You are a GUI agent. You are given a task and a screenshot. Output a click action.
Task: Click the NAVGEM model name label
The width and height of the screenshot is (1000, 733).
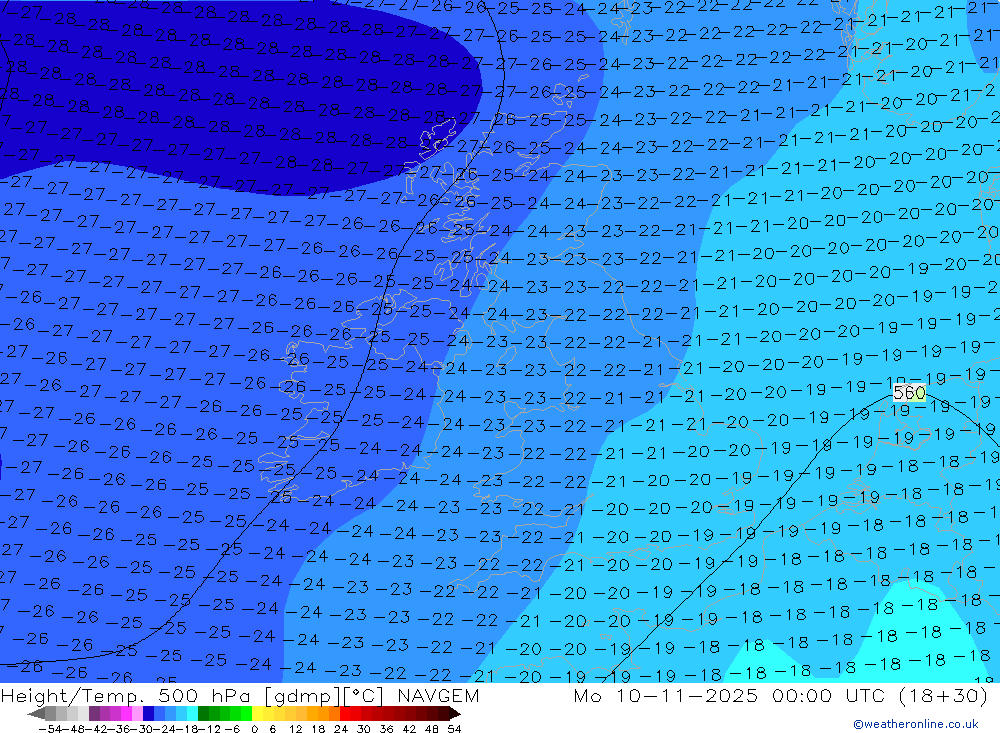point(438,695)
